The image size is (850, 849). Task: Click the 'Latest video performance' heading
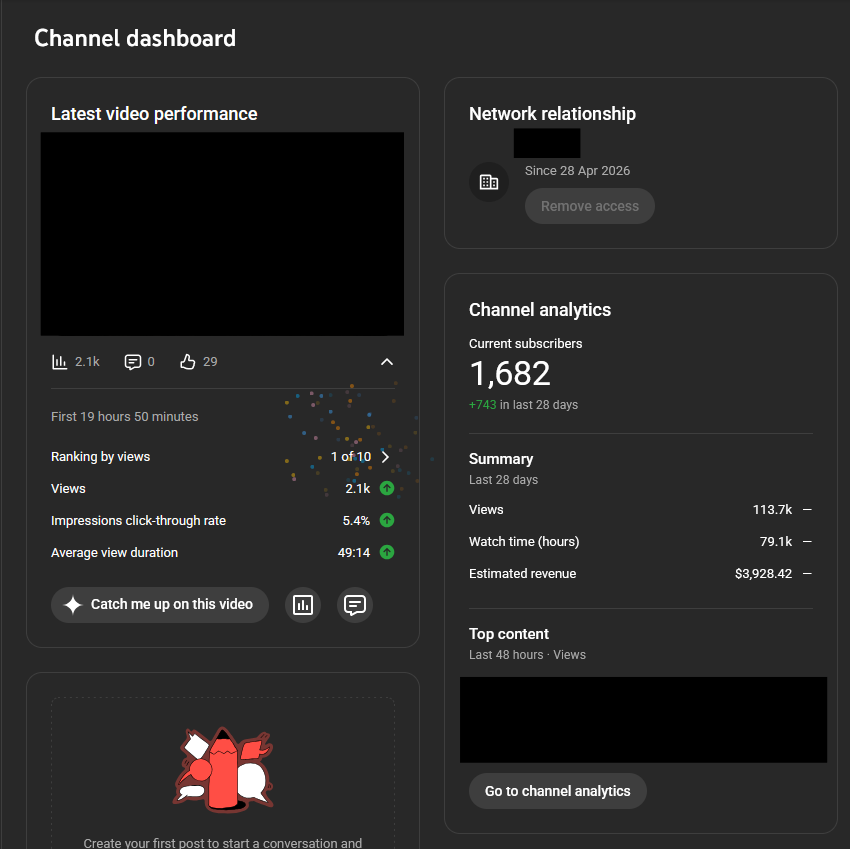pos(154,114)
